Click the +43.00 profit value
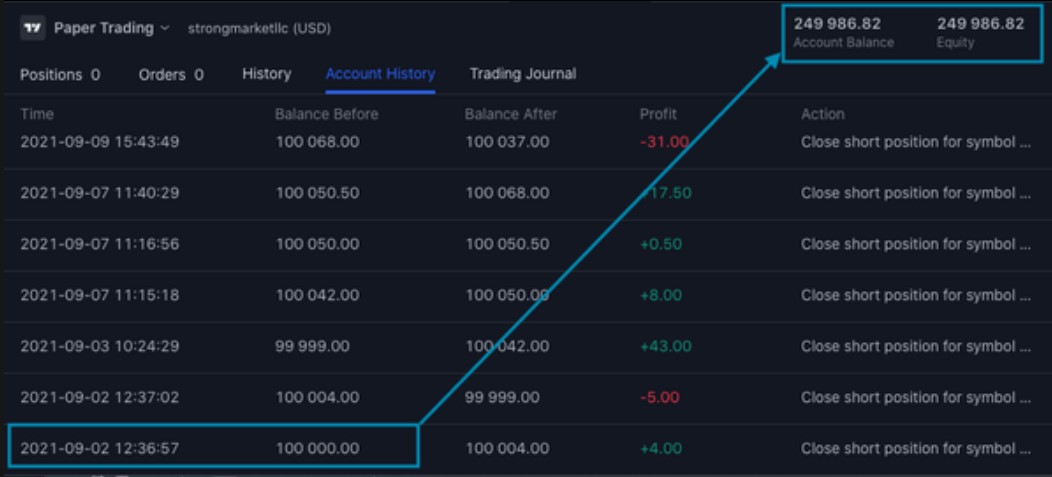 [666, 346]
